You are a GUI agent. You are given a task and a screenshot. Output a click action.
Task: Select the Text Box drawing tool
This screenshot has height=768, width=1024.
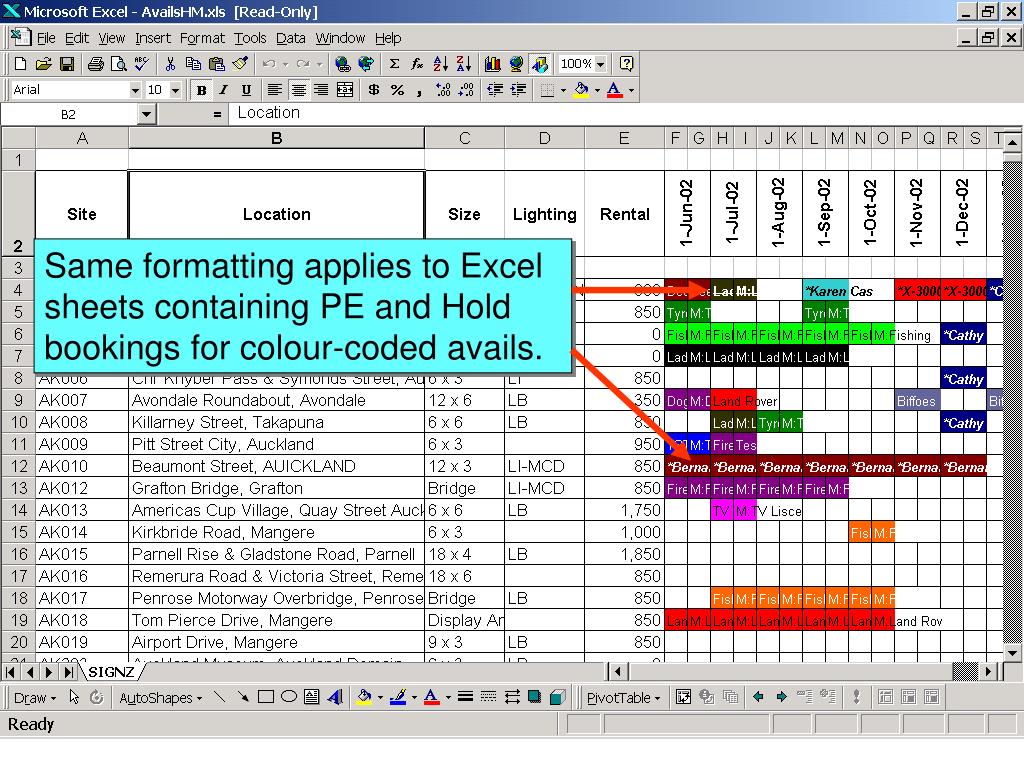click(x=312, y=697)
